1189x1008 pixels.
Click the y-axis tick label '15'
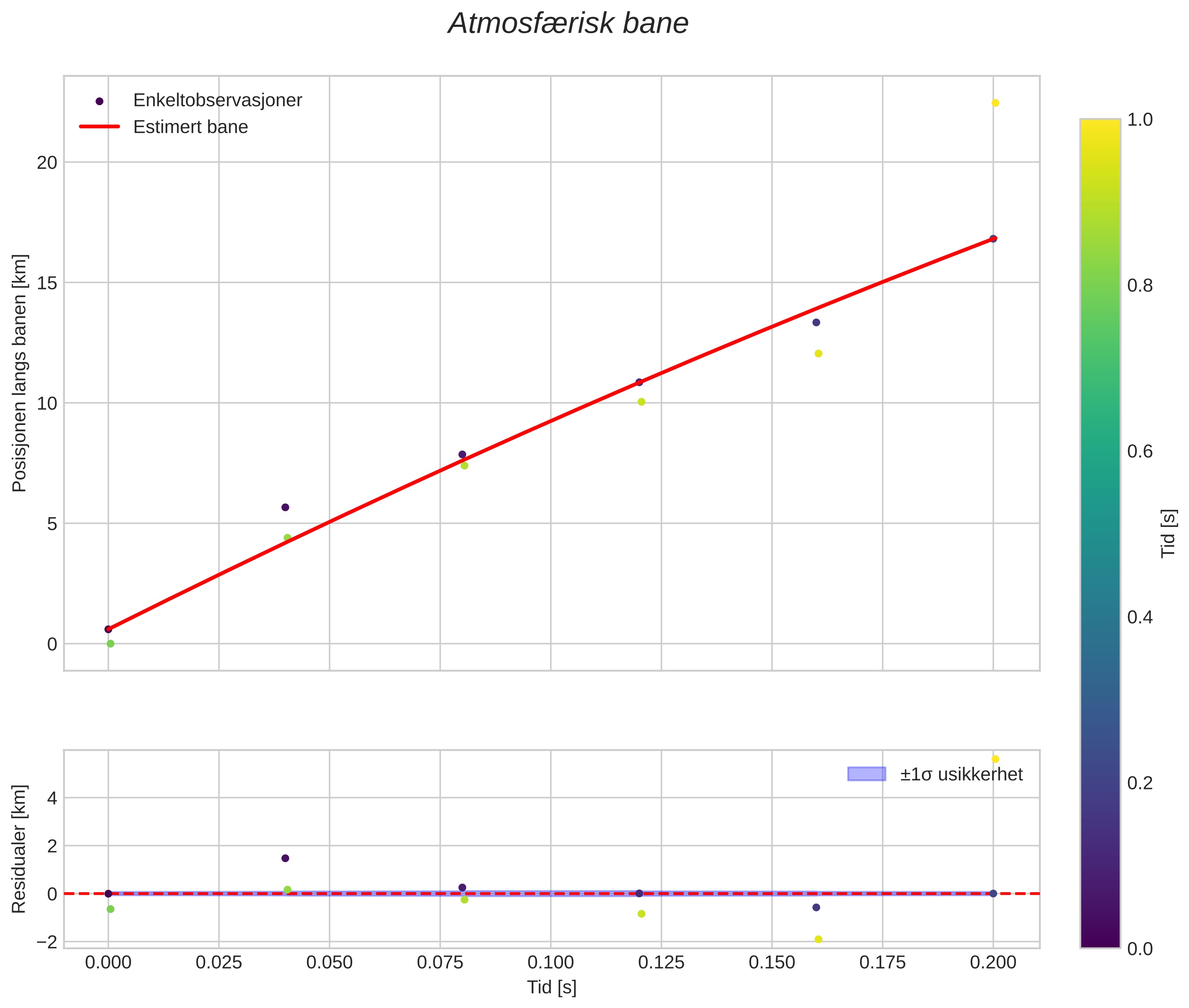click(47, 283)
